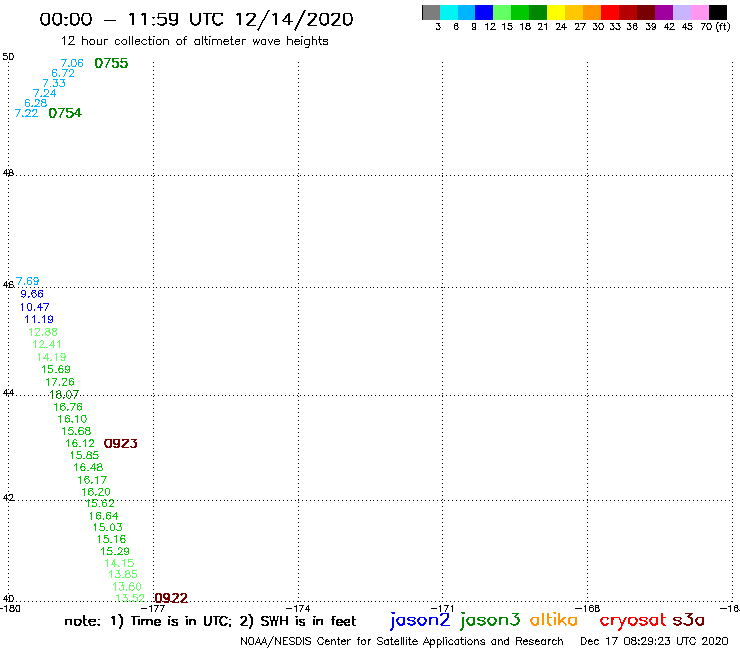This screenshot has height=650, width=740.
Task: Click the purple swatch in the legend
Action: pos(664,12)
